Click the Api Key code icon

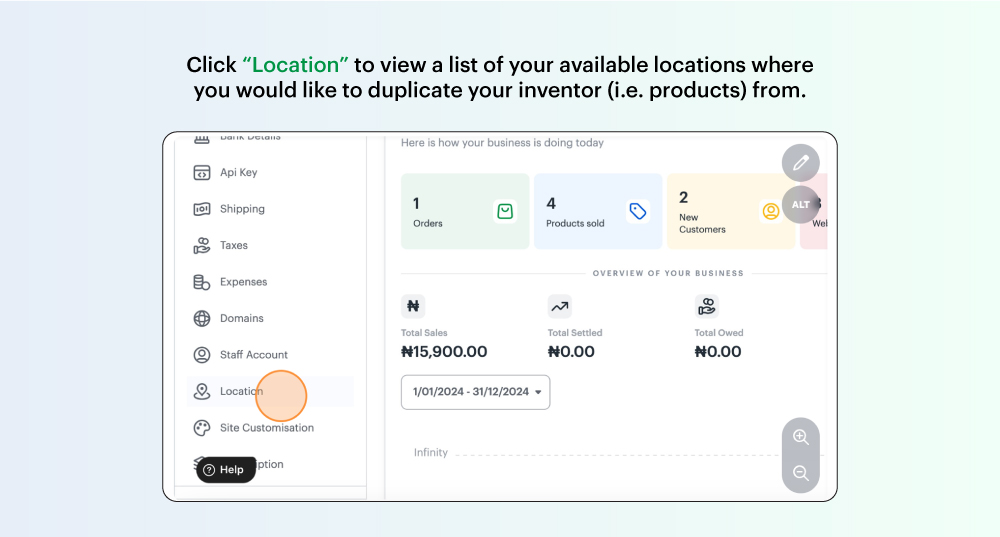(x=202, y=173)
